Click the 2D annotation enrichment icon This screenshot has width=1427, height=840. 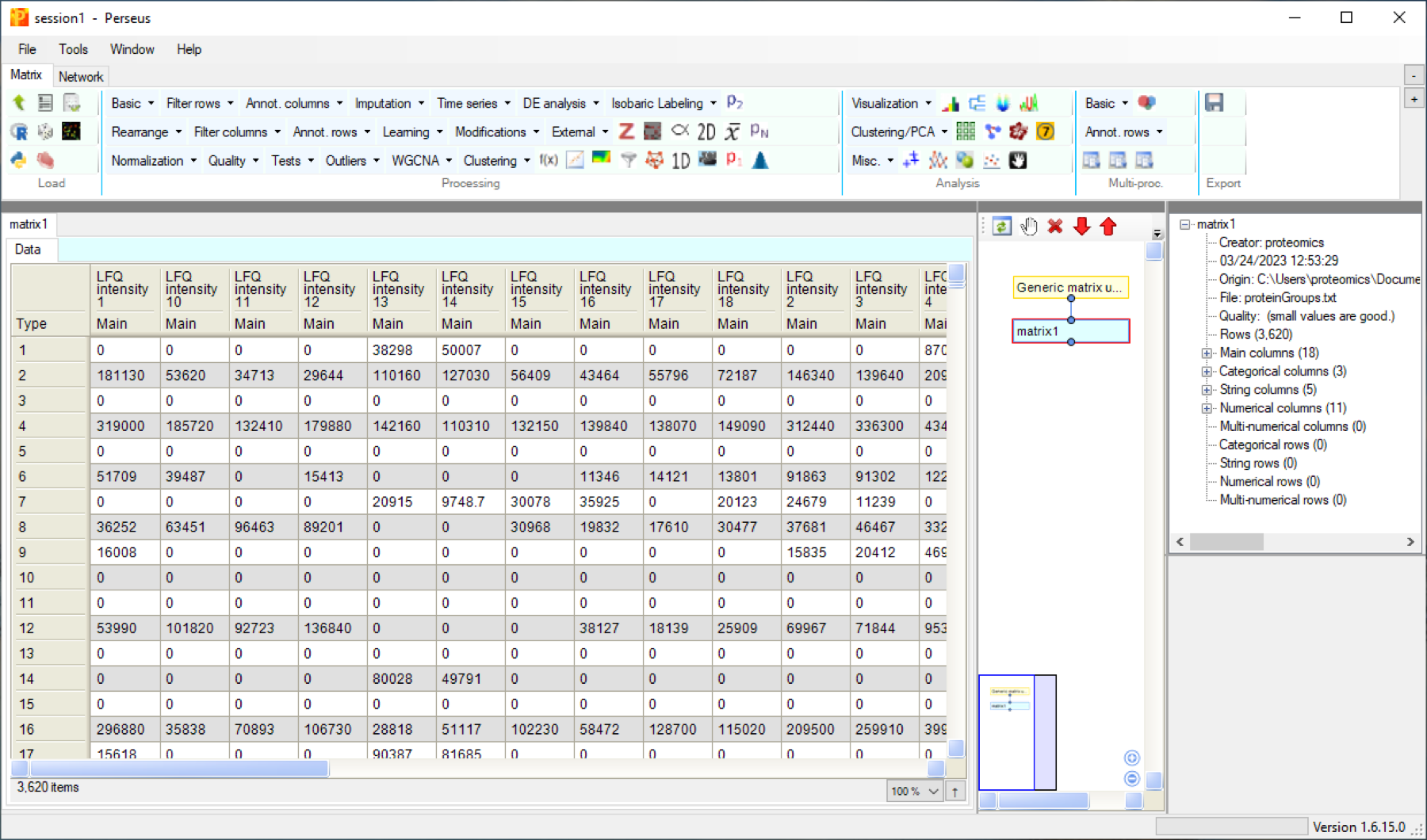706,132
